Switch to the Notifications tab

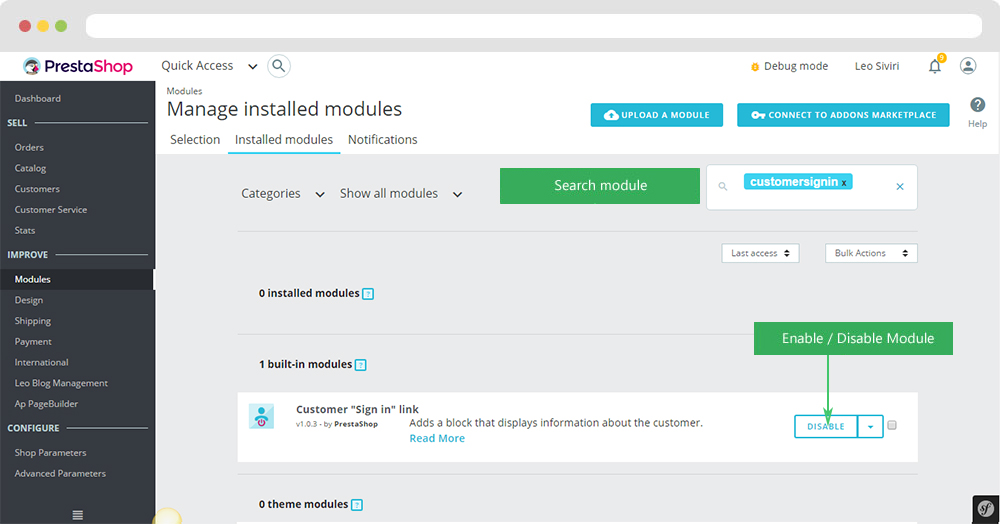pos(382,140)
